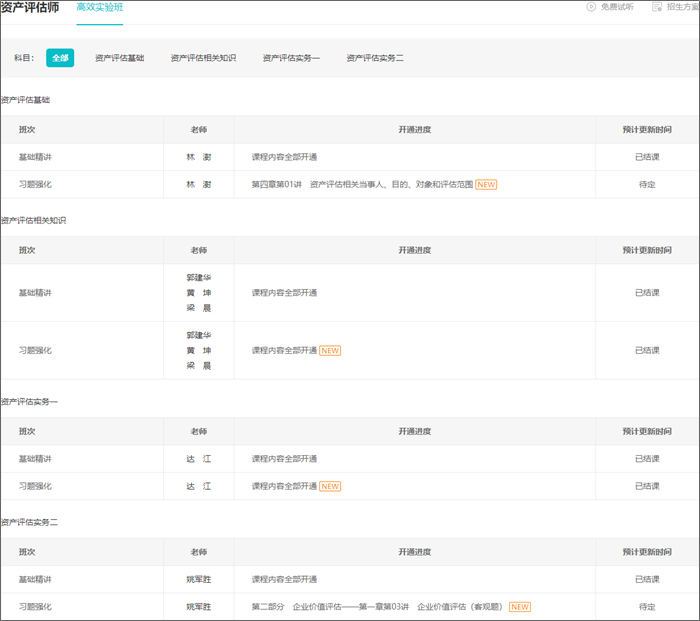Click 课程内容全部开通 in 资产评估实务一 习题强化 row

pos(284,486)
